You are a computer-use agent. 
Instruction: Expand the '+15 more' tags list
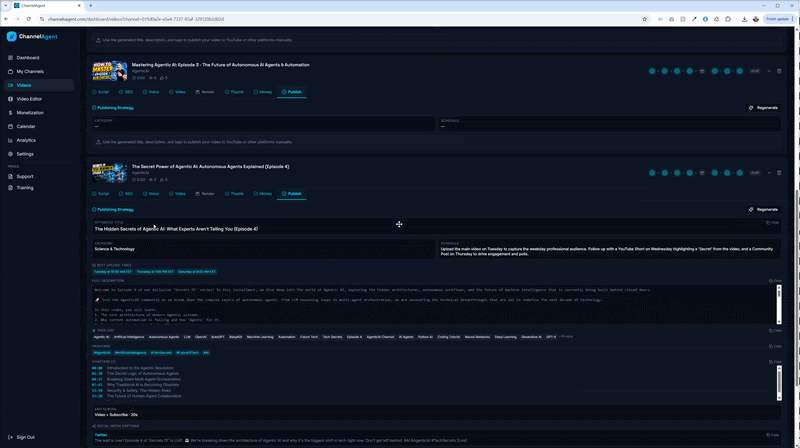(x=566, y=337)
